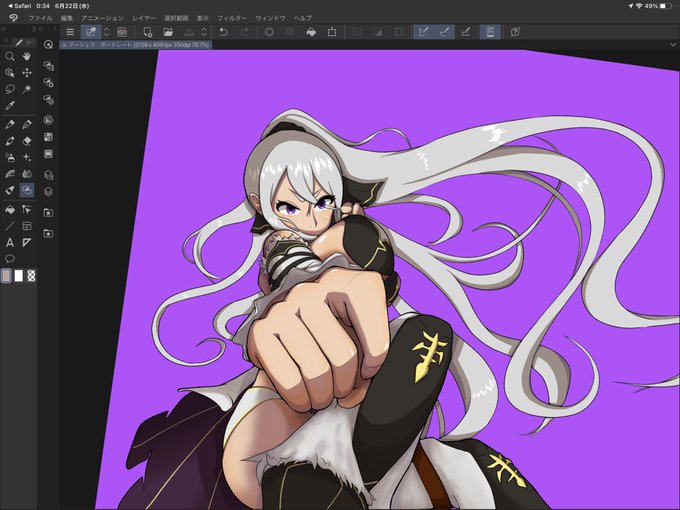Click the Undo arrow in command bar

point(223,32)
